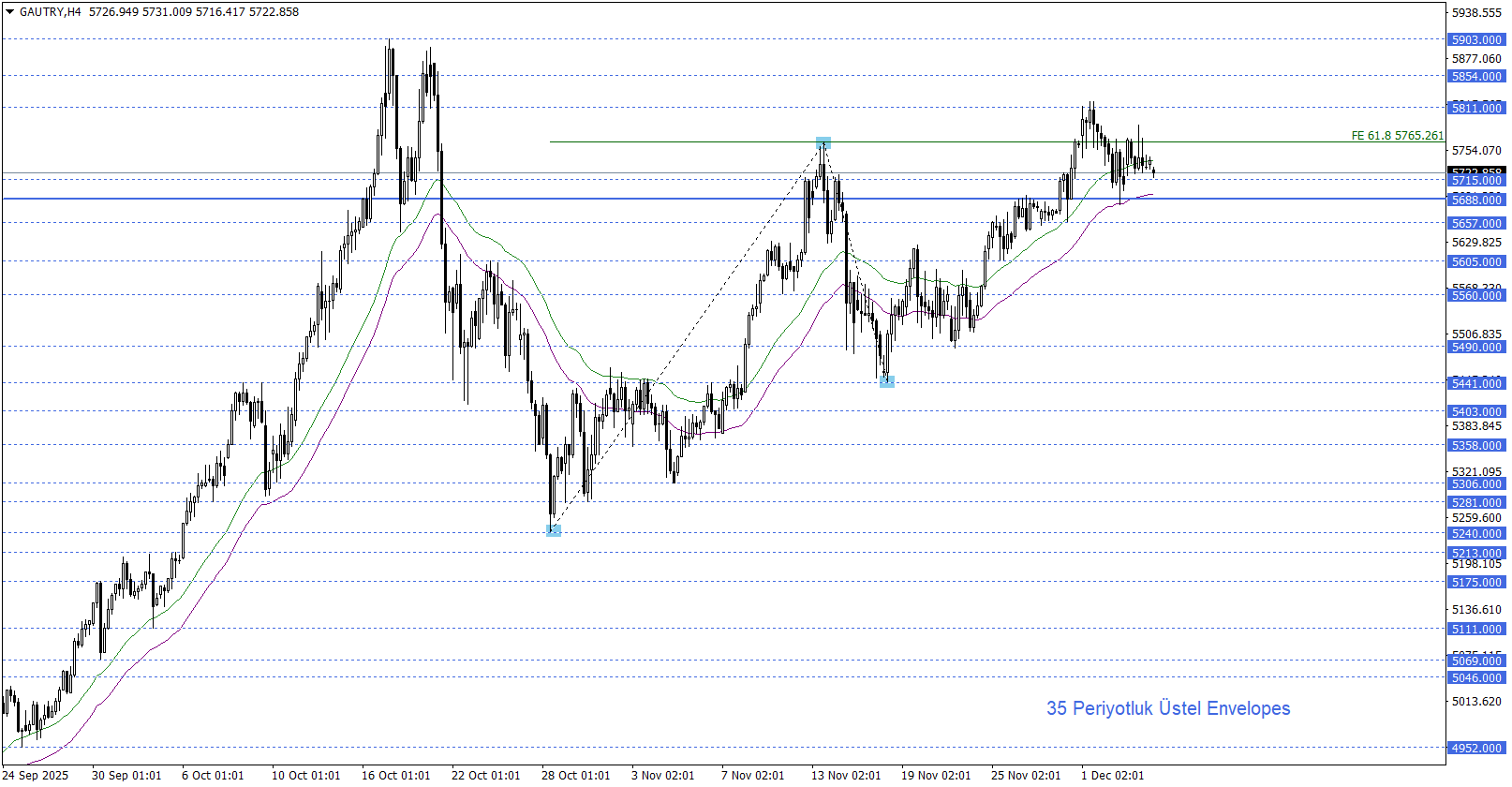
Task: Click the 5281.000 price level label
Action: [1476, 503]
